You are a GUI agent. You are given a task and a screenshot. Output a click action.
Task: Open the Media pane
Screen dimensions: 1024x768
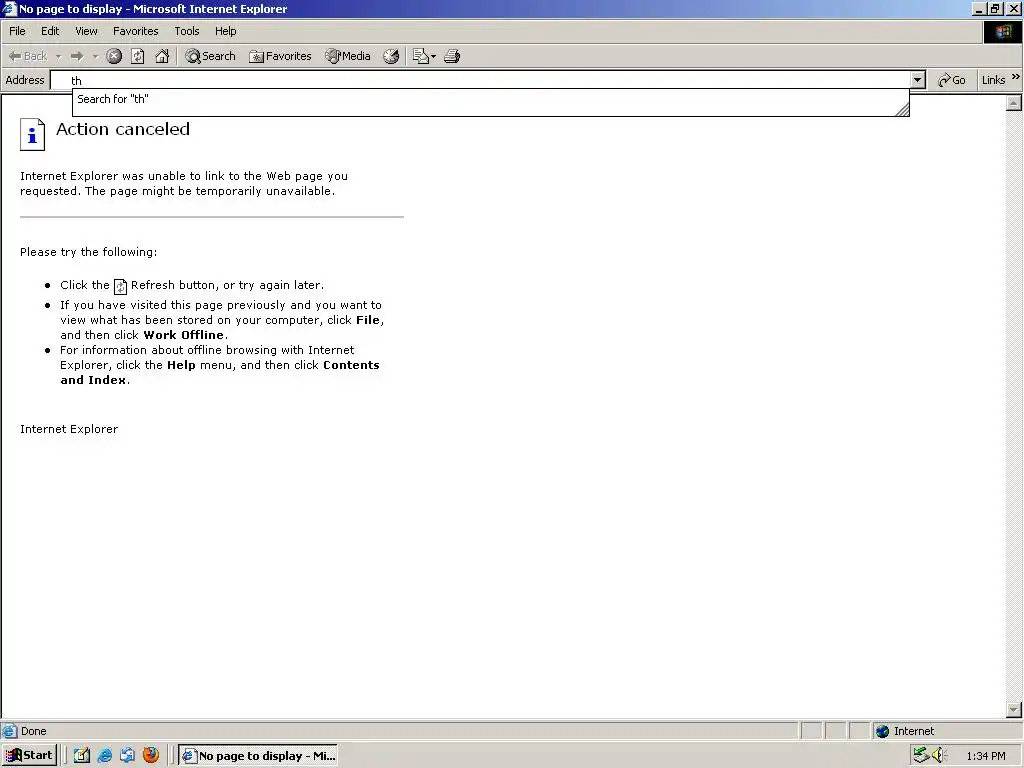(x=348, y=56)
